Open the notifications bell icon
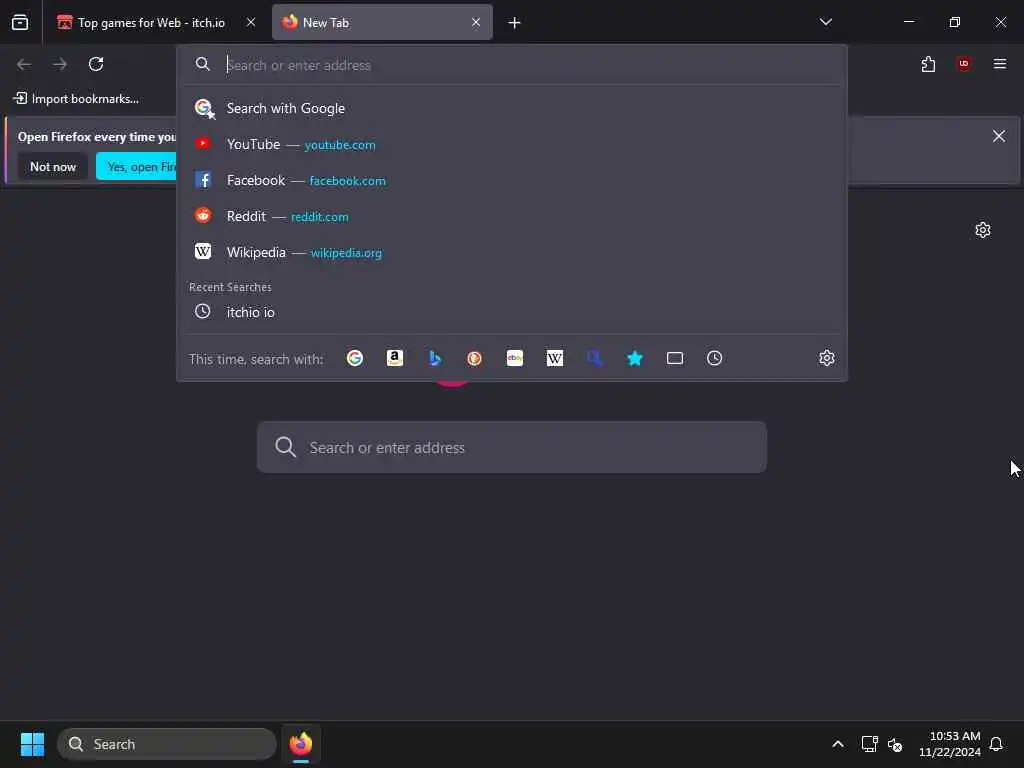1024x768 pixels. click(996, 744)
